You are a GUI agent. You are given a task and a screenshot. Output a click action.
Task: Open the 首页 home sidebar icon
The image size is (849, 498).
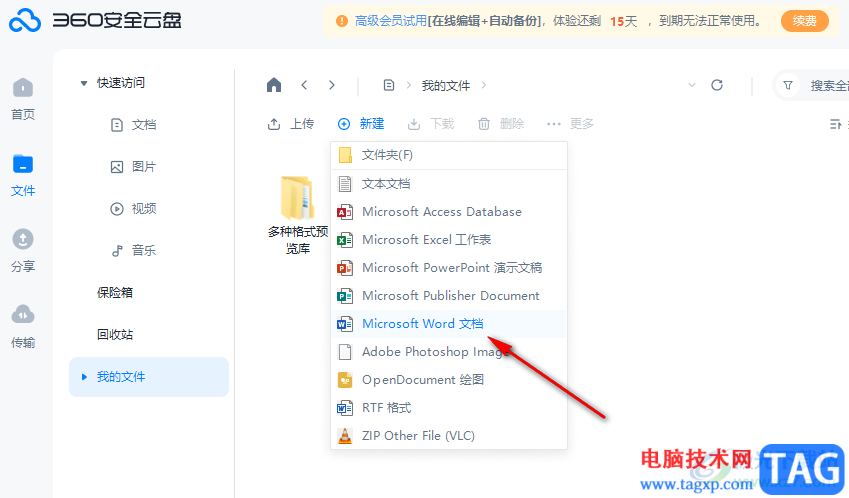coord(23,99)
